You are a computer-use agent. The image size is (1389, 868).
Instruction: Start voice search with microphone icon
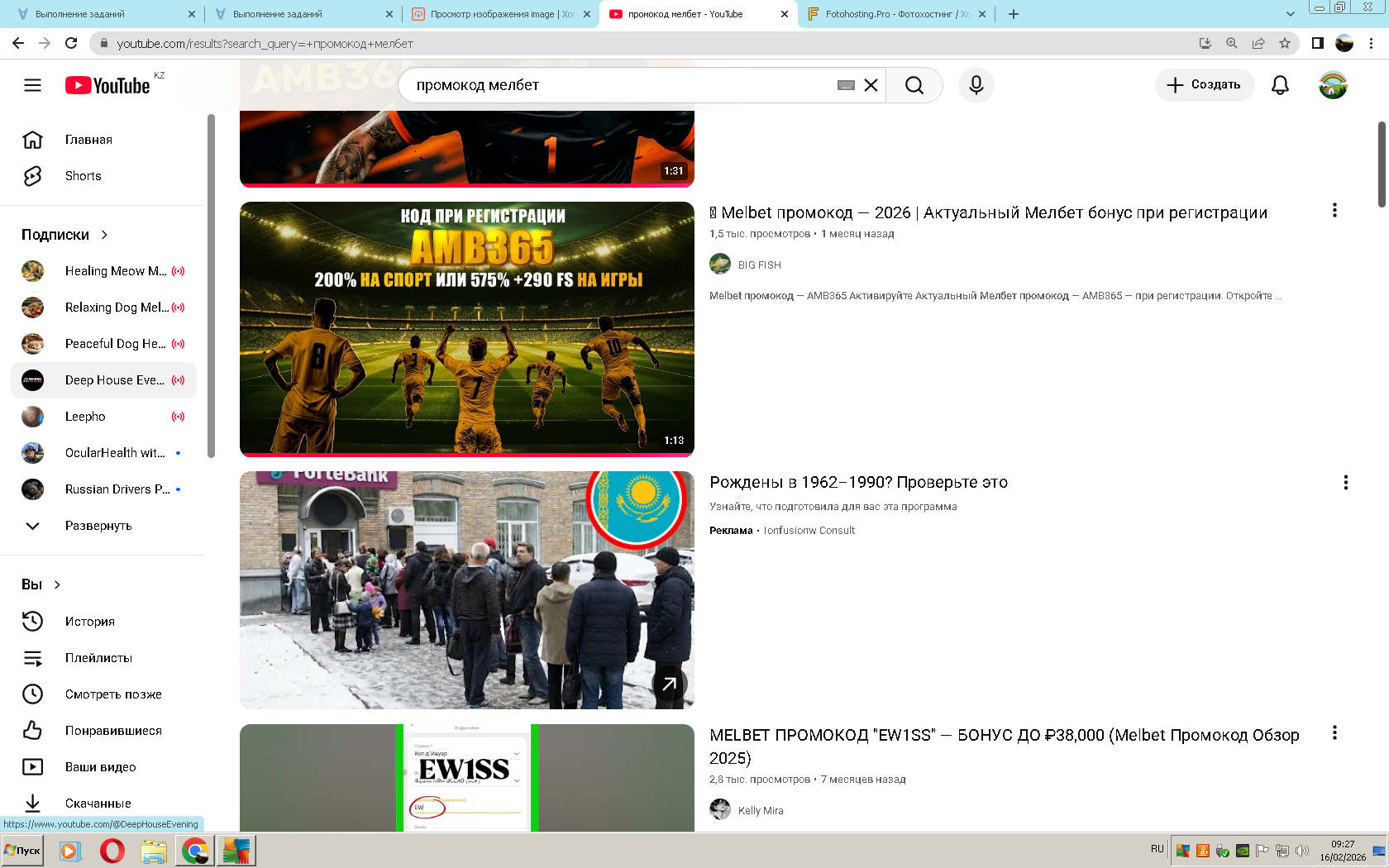[x=976, y=85]
